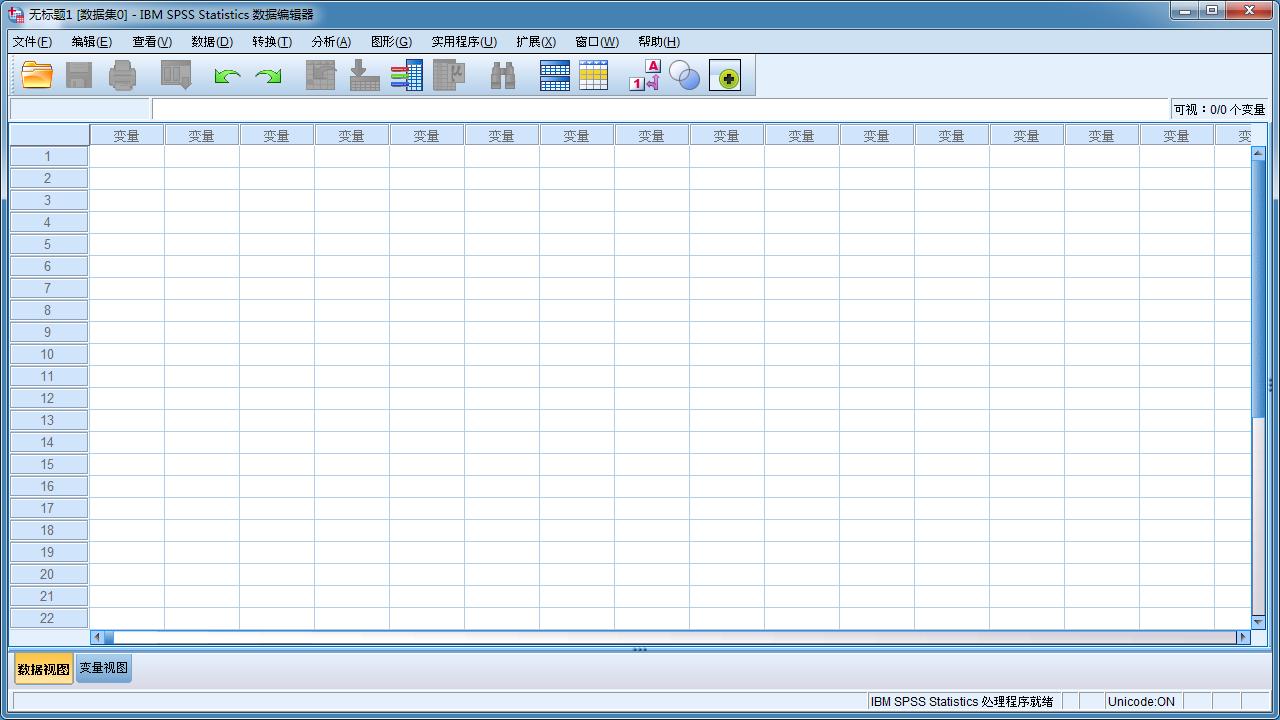Screen dimensions: 1280x720
Task: Click the horizontal scrollbar right arrow
Action: point(1243,637)
